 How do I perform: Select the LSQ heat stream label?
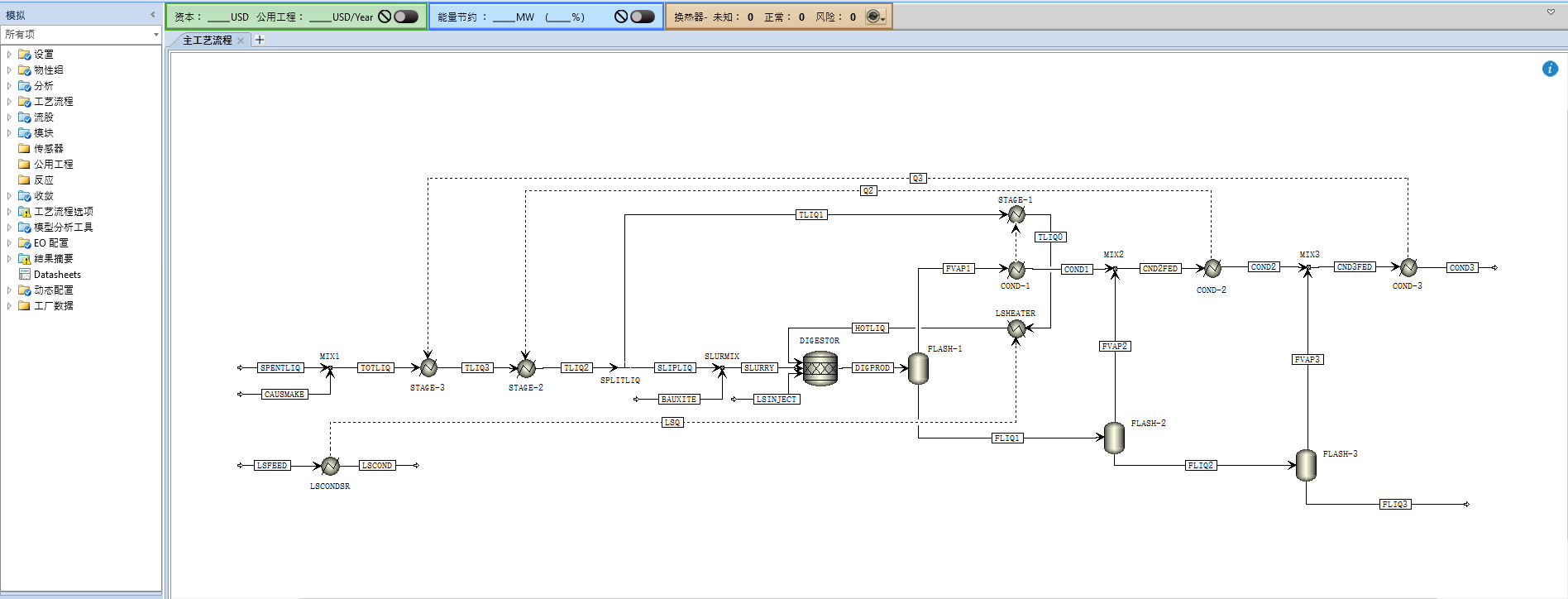(672, 423)
